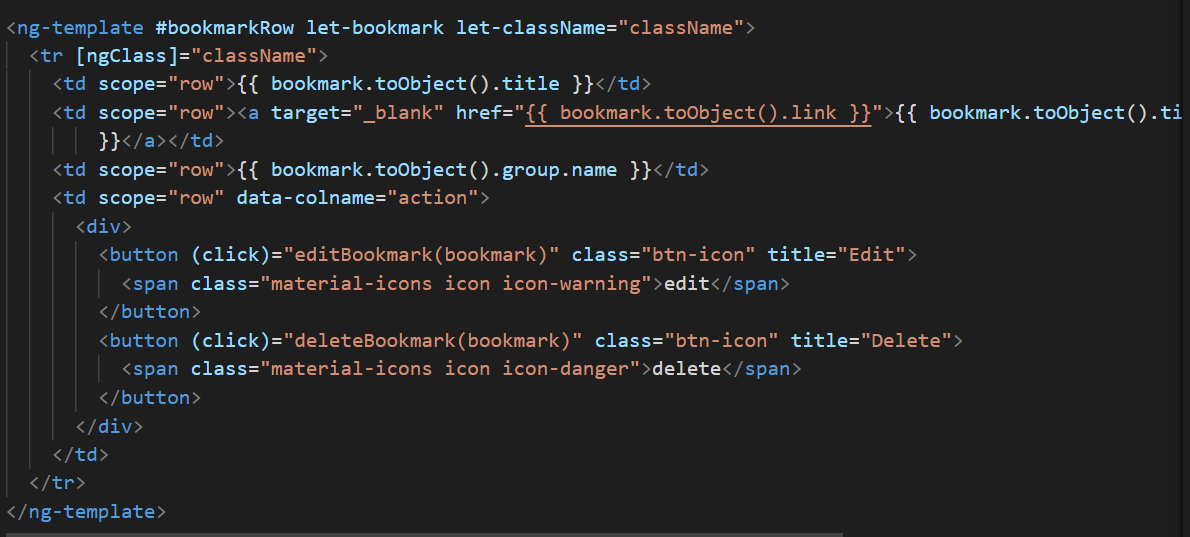The image size is (1190, 537).
Task: Click the icon-danger class name
Action: [x=566, y=369]
